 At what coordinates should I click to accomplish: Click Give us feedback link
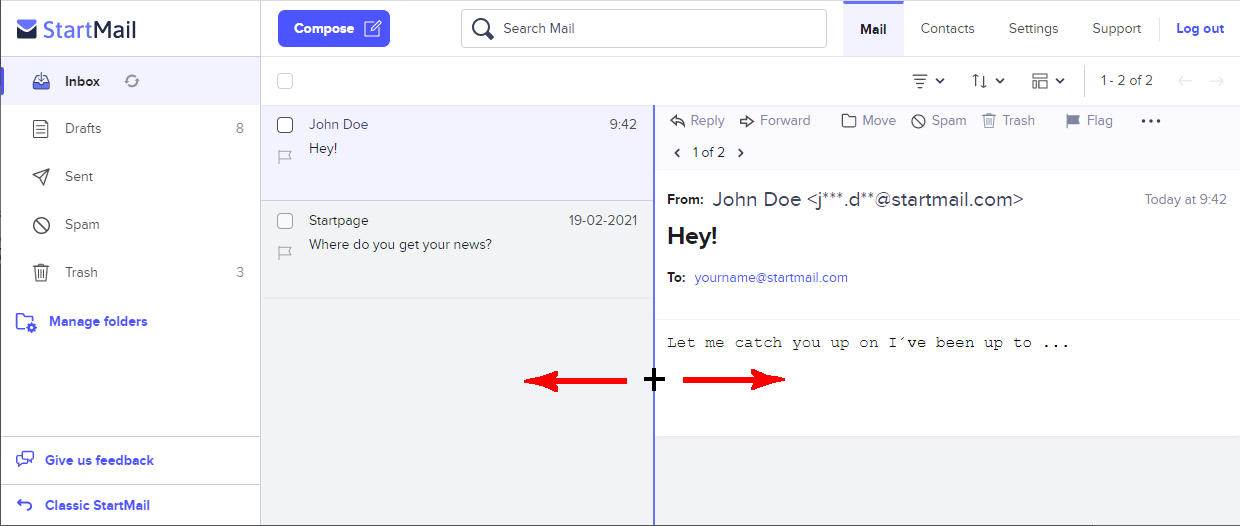click(x=99, y=460)
